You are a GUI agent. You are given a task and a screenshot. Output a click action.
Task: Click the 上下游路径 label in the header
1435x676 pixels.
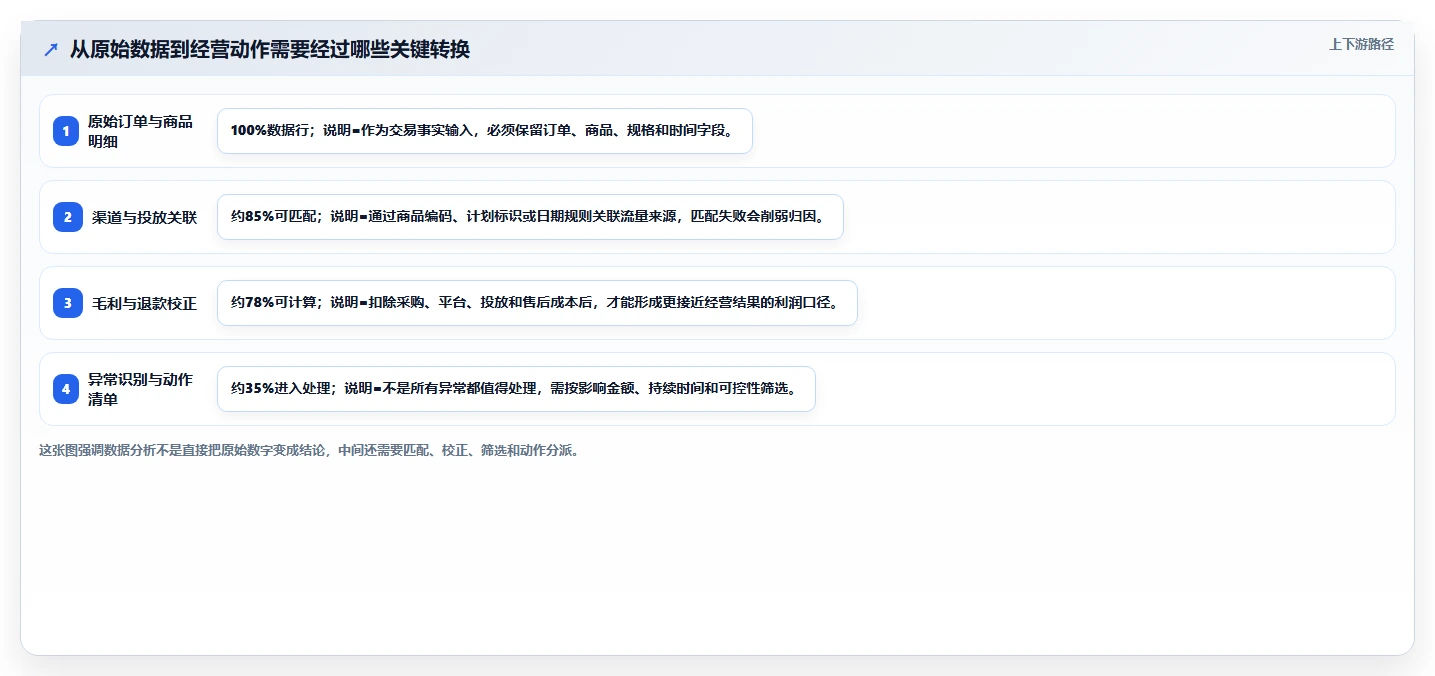pos(1361,44)
